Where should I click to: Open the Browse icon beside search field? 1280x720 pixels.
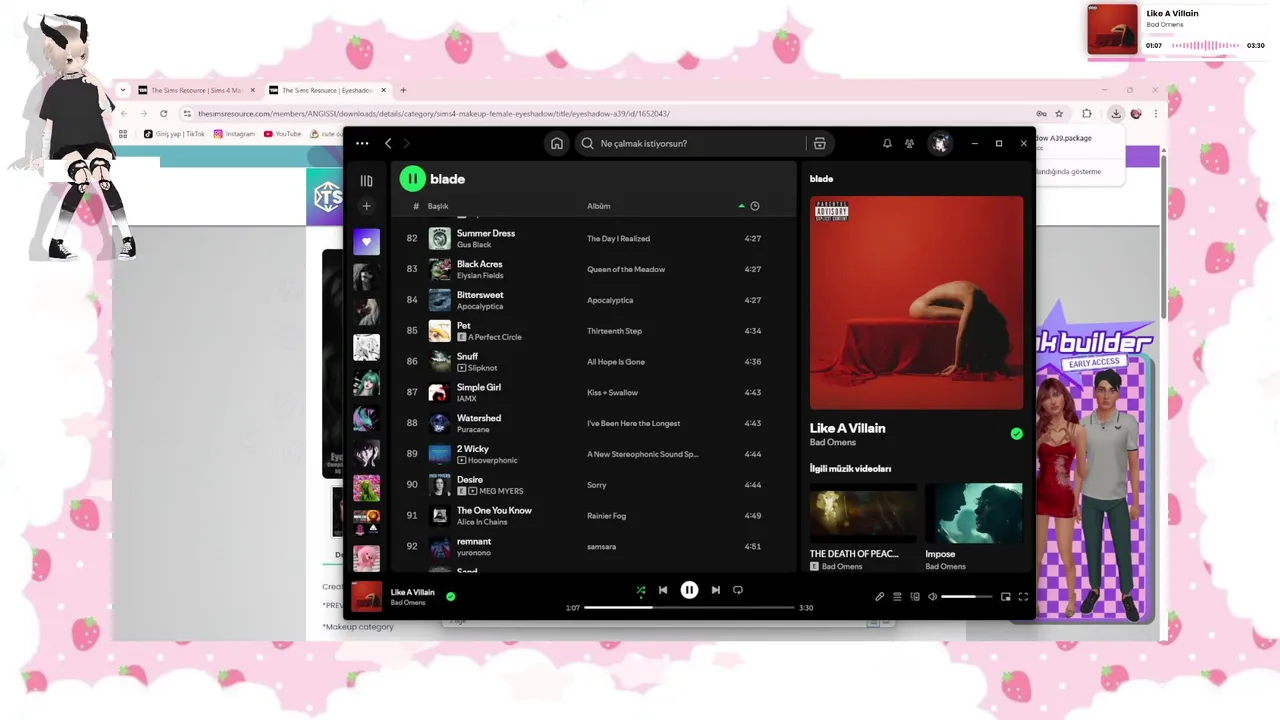(x=819, y=143)
